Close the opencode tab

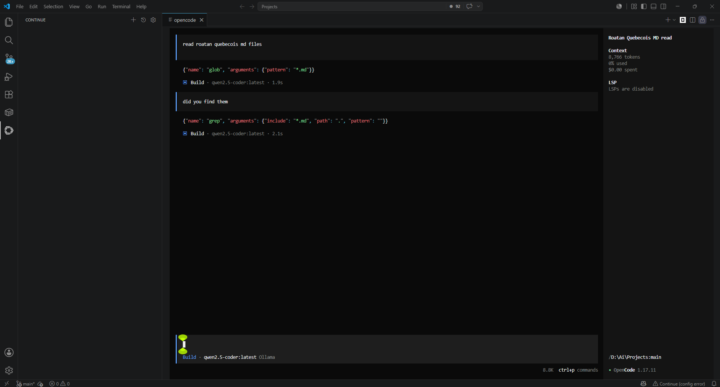click(x=202, y=20)
